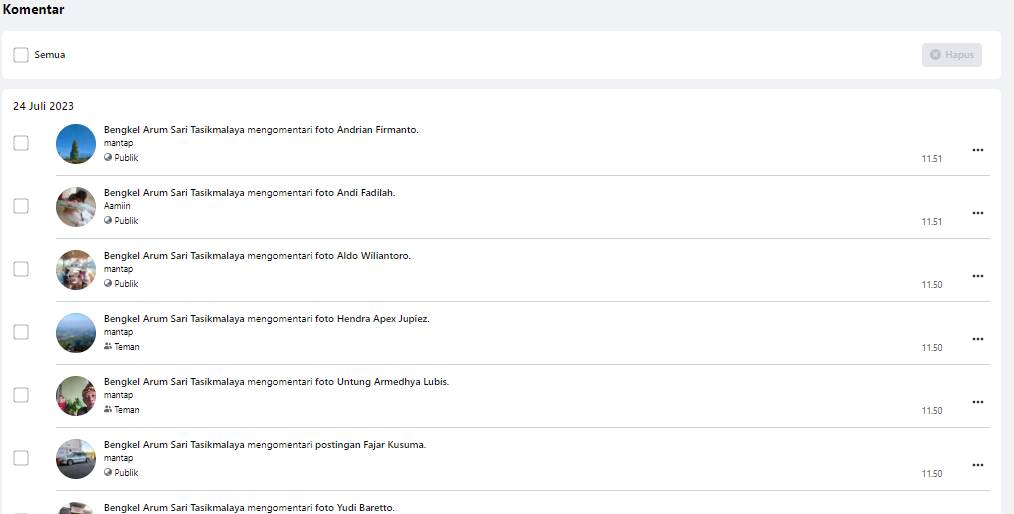Screen dimensions: 1014x514
Task: Check the Semua select-all checkbox
Action: [x=21, y=55]
